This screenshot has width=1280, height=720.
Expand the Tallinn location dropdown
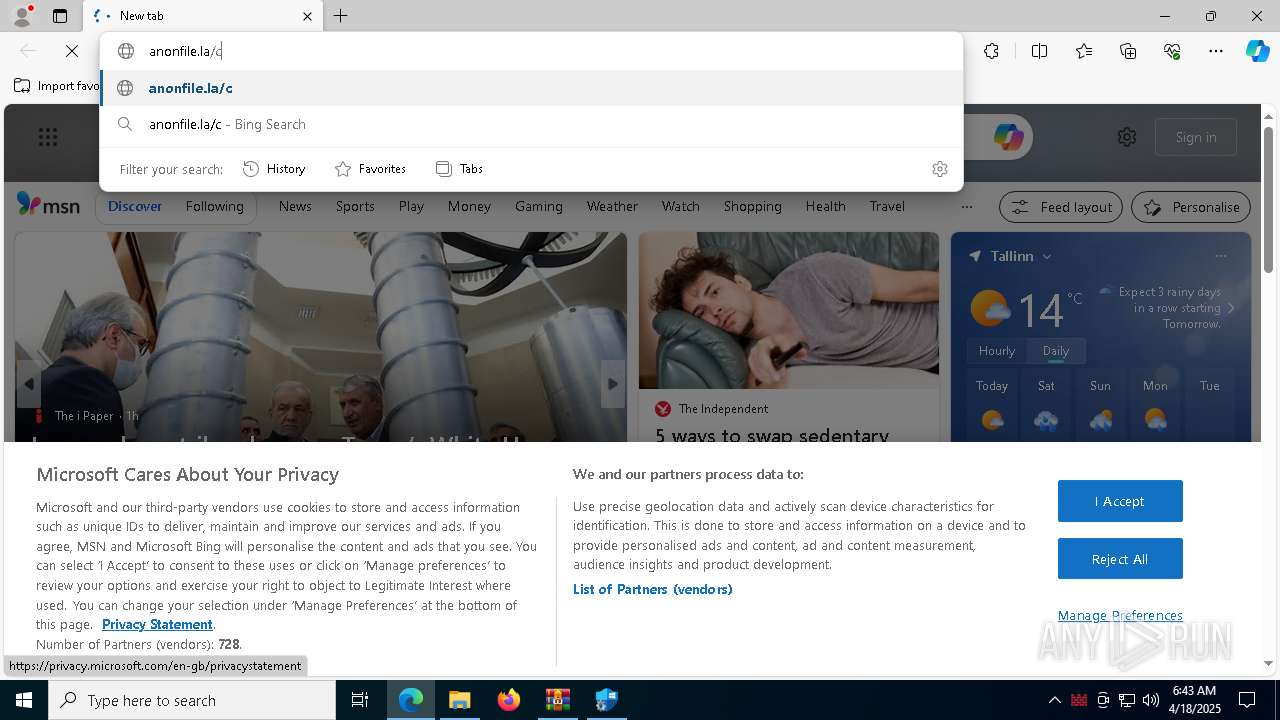click(1047, 257)
